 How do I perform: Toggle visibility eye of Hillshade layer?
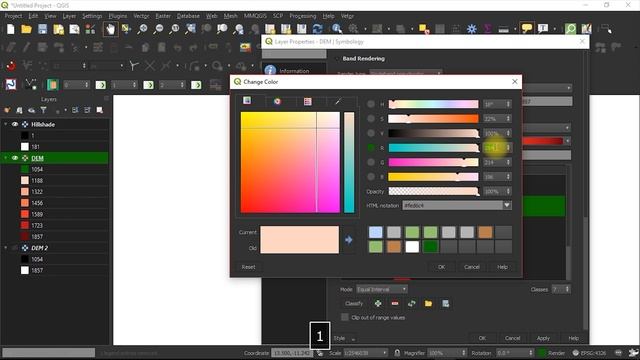tap(15, 124)
